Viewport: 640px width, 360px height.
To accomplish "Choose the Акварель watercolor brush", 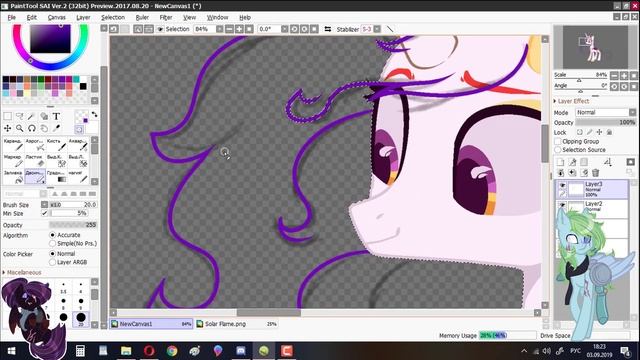I will (78, 144).
